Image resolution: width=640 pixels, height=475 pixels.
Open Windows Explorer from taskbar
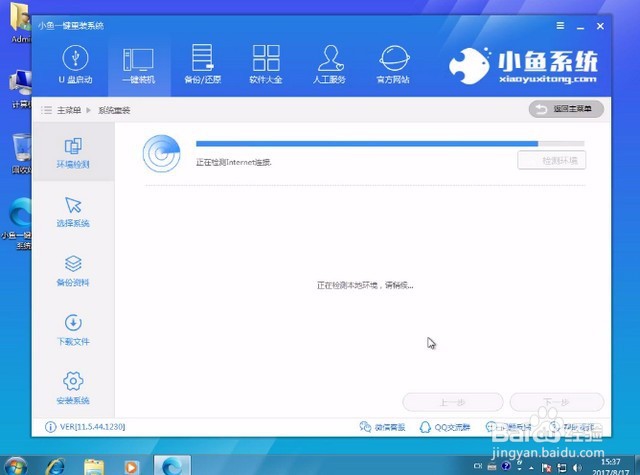(x=94, y=466)
